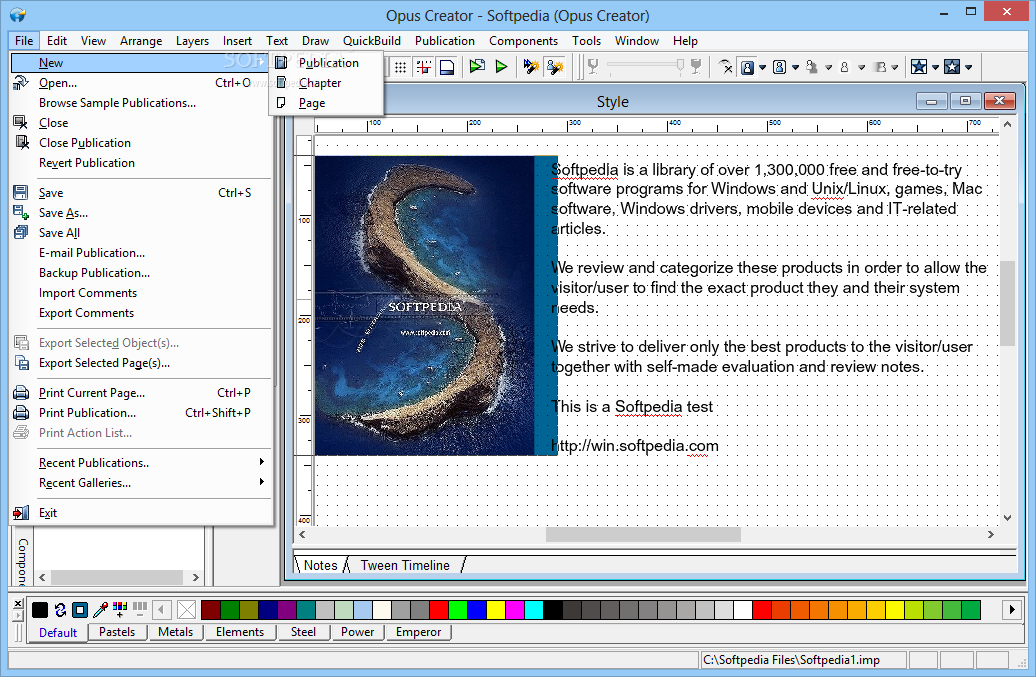Select E-mail Publication... entry
Screen dimensions: 1036x677
[x=141, y=253]
